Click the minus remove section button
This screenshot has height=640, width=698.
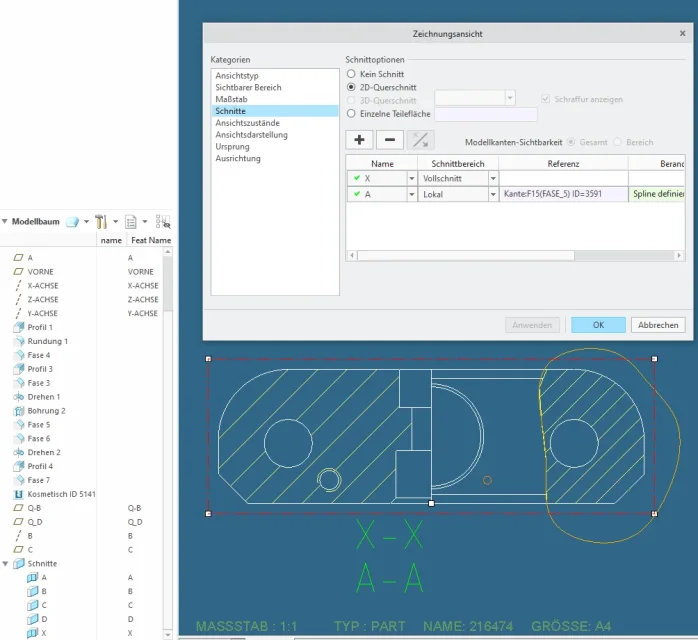click(390, 140)
